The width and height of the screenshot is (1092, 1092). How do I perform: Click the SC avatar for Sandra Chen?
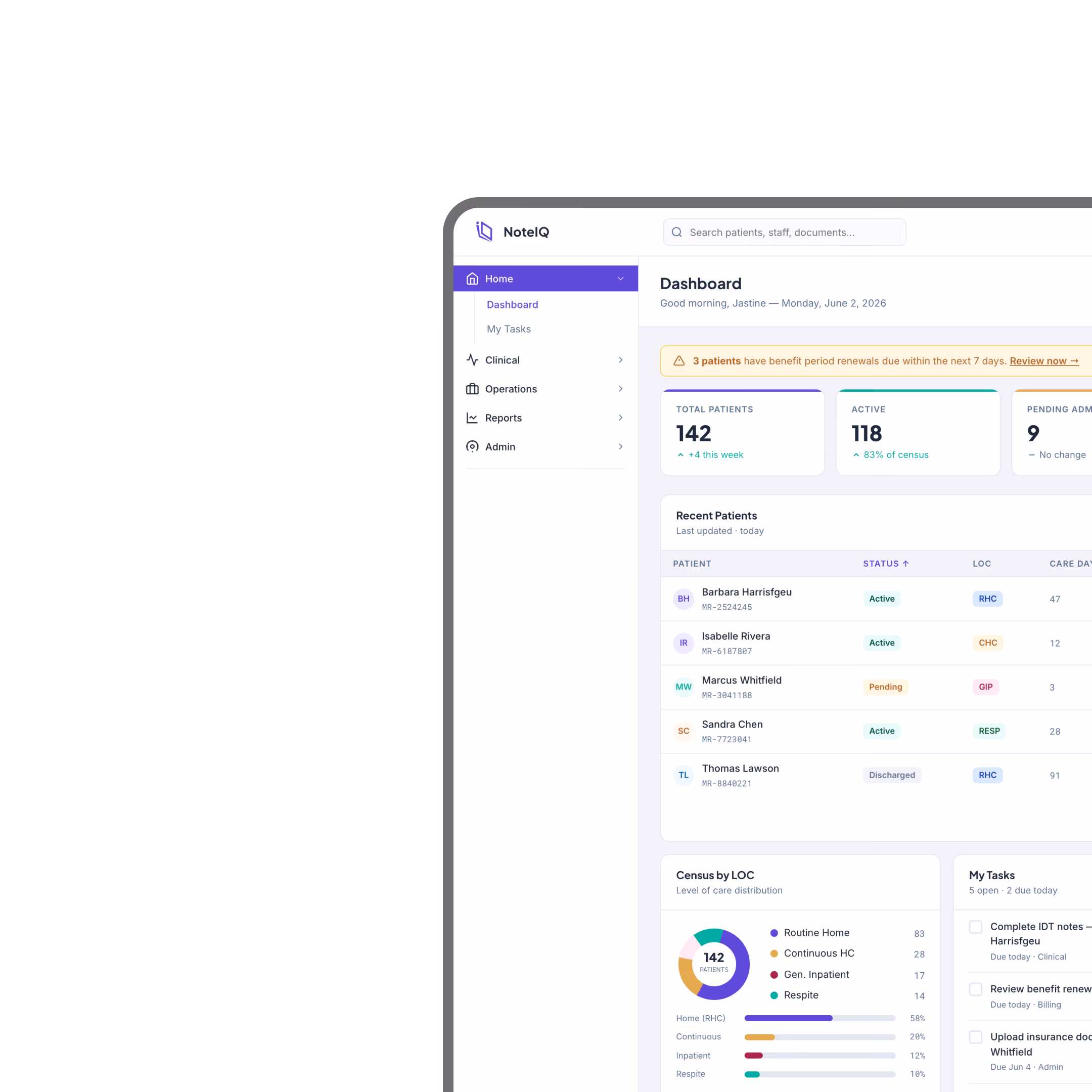point(684,731)
